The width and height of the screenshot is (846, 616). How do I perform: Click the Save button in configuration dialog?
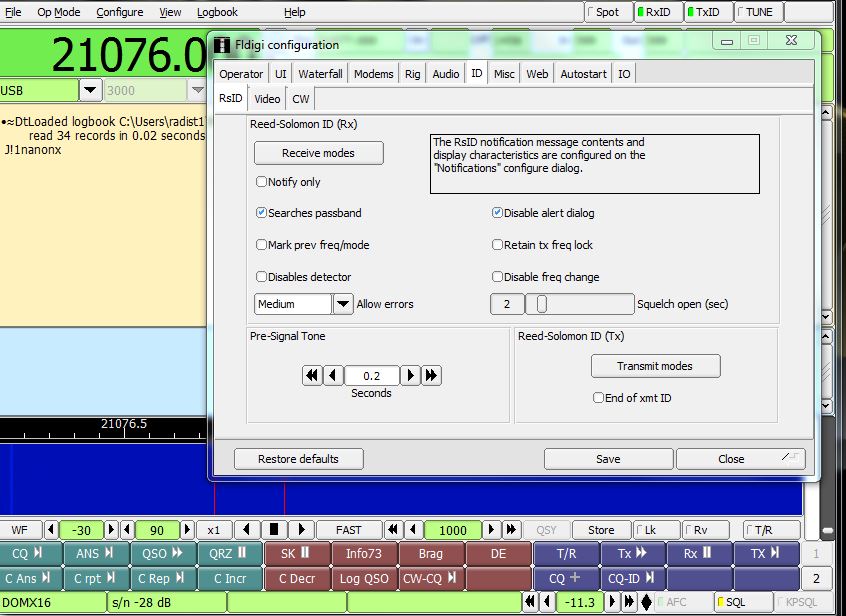tap(608, 459)
